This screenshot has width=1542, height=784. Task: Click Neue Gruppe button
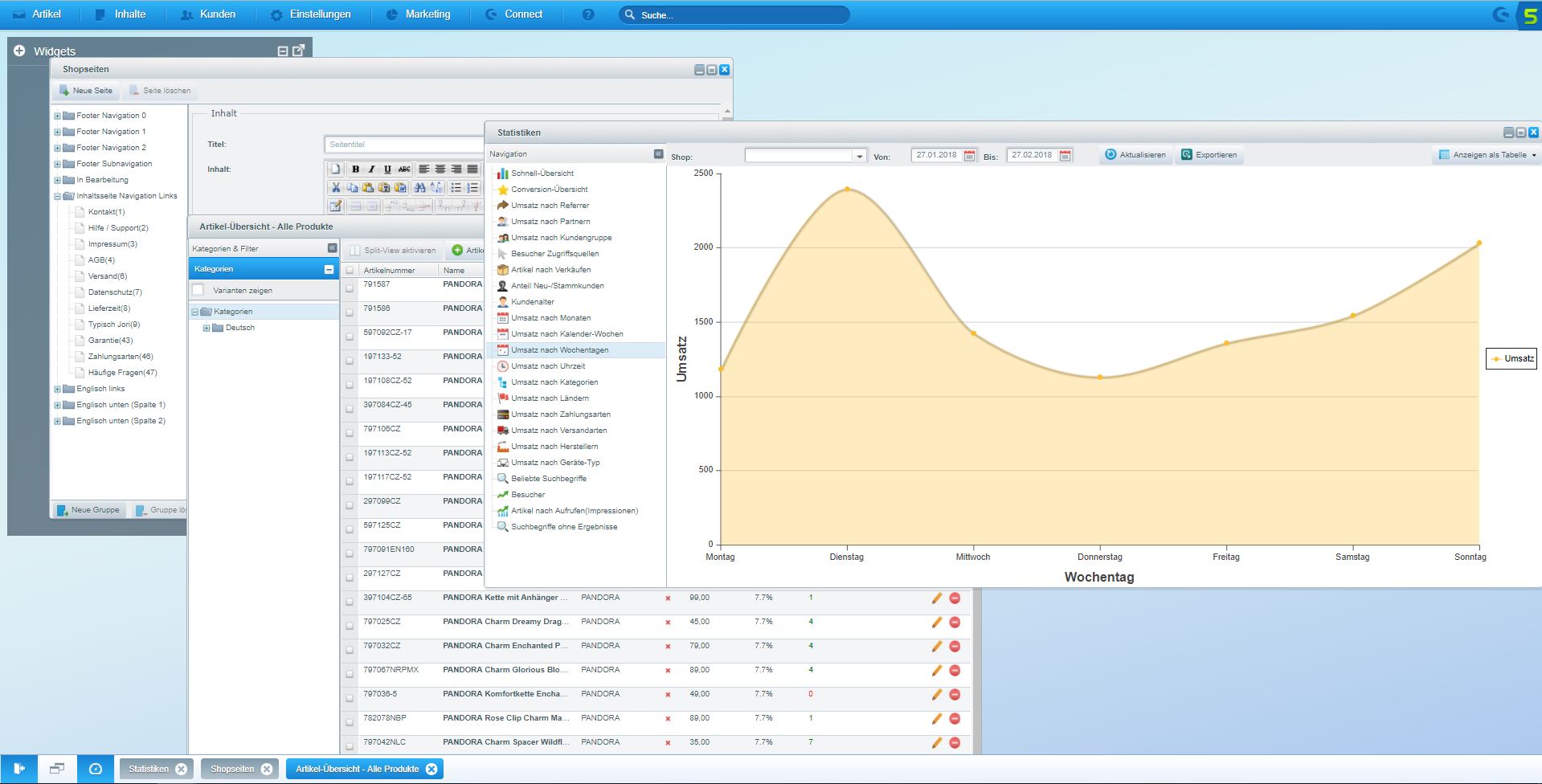[x=88, y=510]
